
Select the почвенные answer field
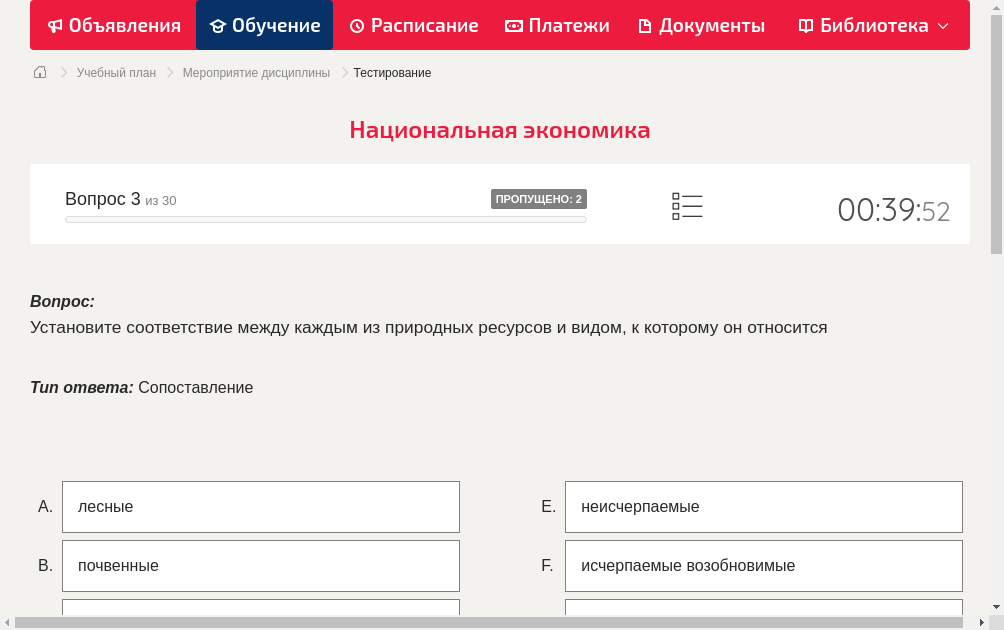click(260, 565)
